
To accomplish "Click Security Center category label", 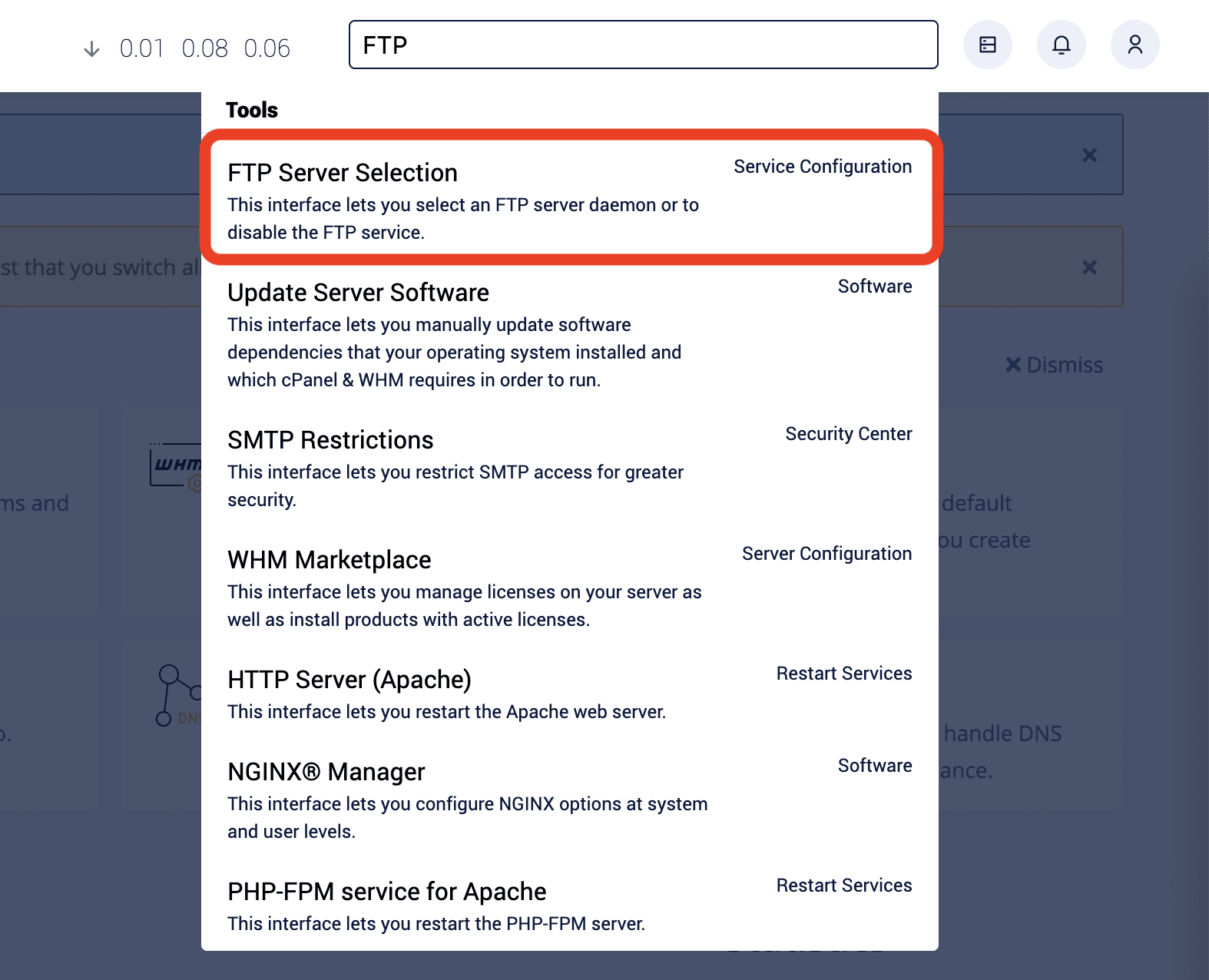I will point(849,434).
